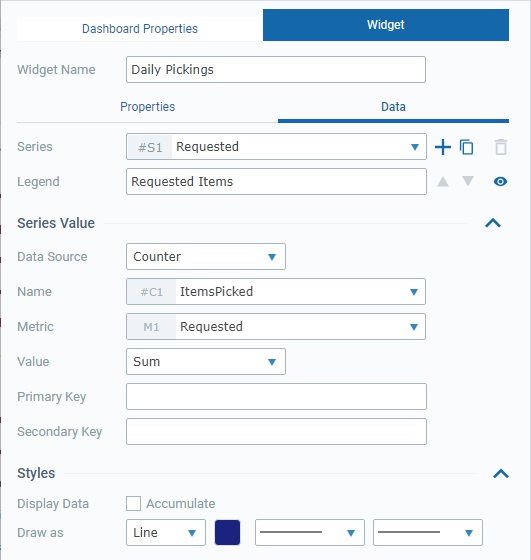Select the Data sub-tab
Viewport: 531px width, 560px height.
point(393,107)
